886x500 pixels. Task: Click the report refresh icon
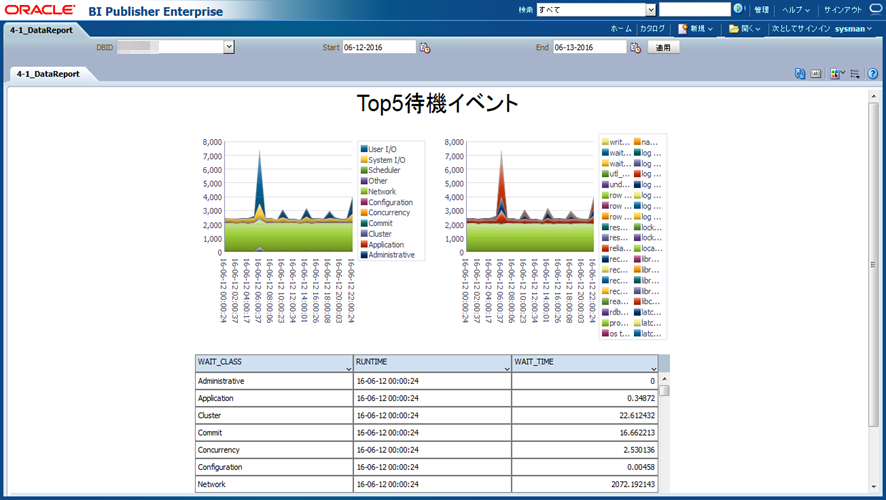800,73
